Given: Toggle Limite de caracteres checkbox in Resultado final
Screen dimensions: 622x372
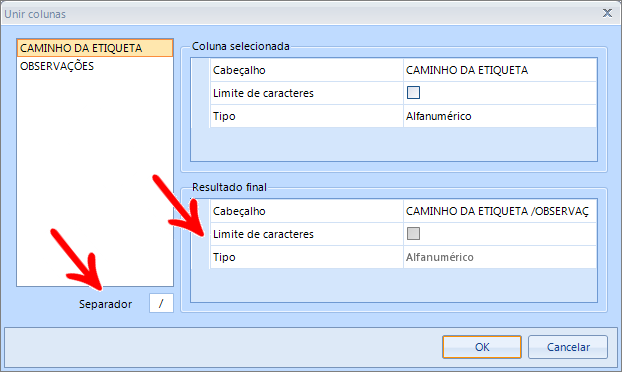Looking at the screenshot, I should [x=413, y=234].
